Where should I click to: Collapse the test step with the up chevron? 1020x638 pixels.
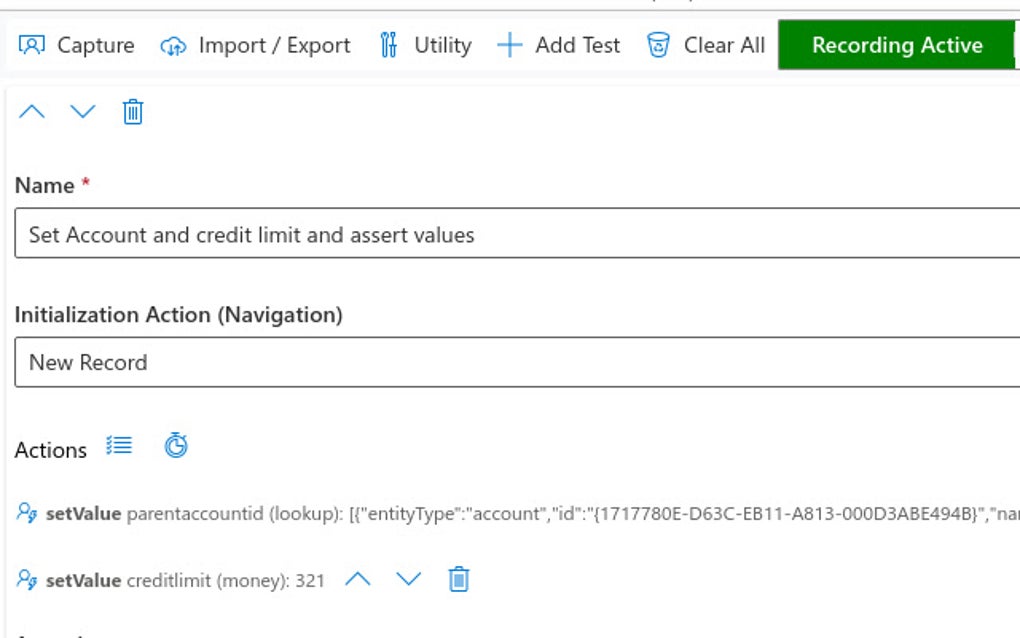33,112
